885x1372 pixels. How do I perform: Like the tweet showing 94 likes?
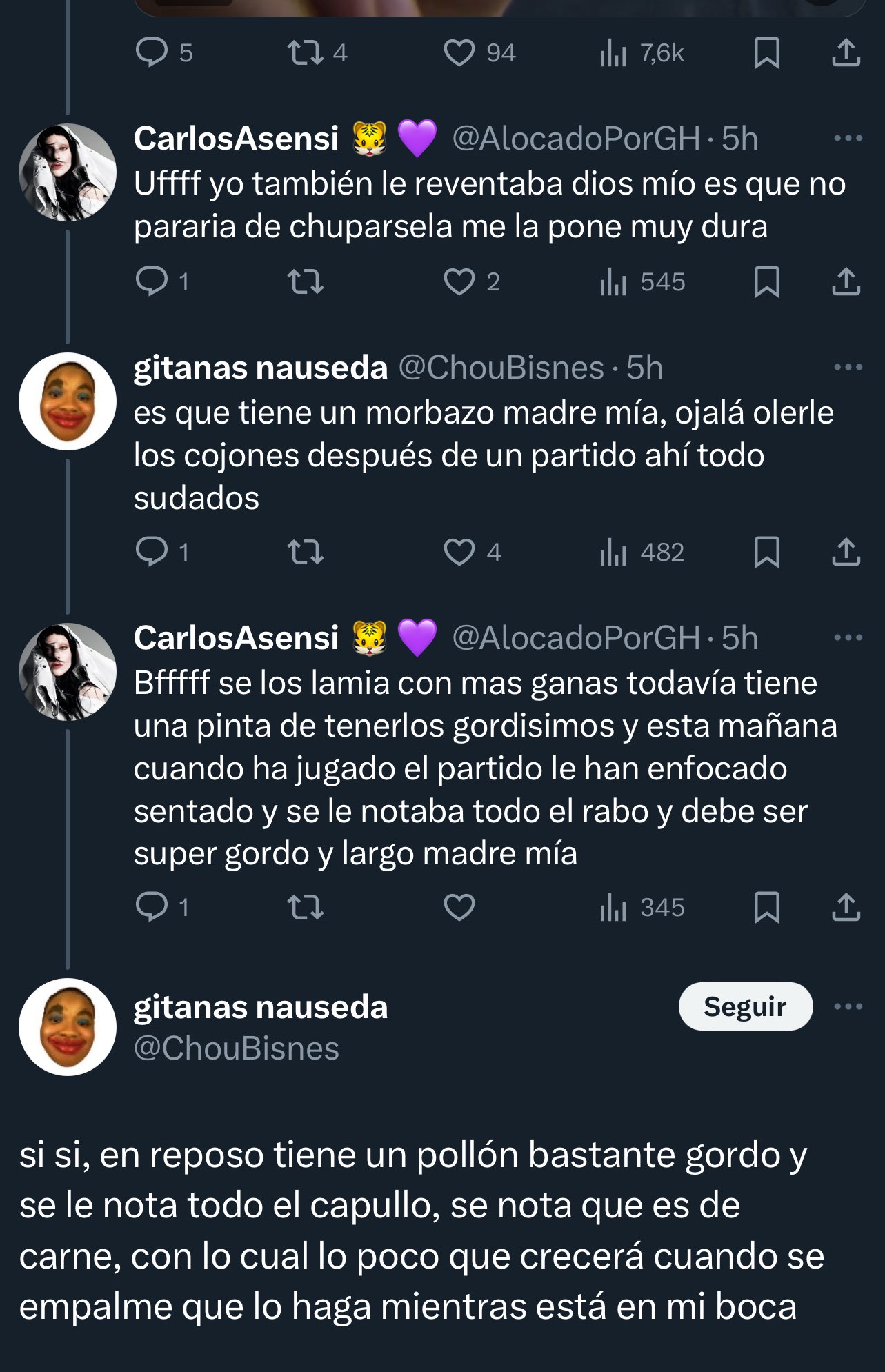pos(459,53)
